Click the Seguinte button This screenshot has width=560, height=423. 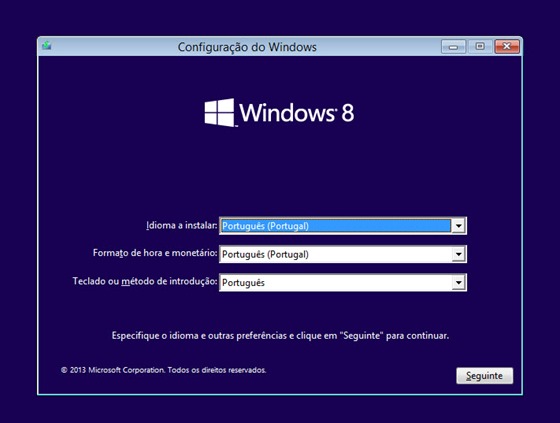coord(485,375)
